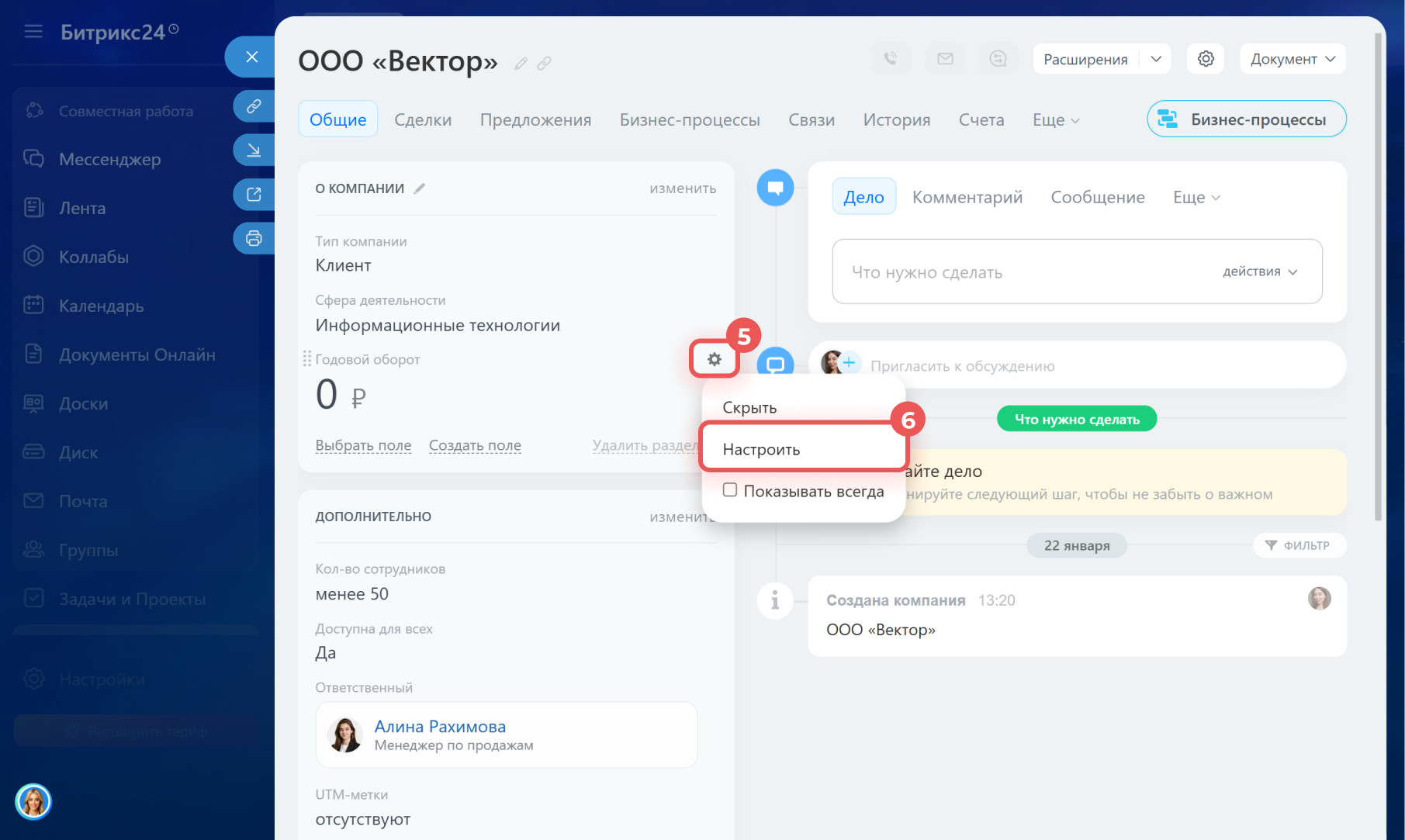This screenshot has height=840, width=1405.
Task: Enable the Показывать всегда checkbox
Action: click(730, 490)
